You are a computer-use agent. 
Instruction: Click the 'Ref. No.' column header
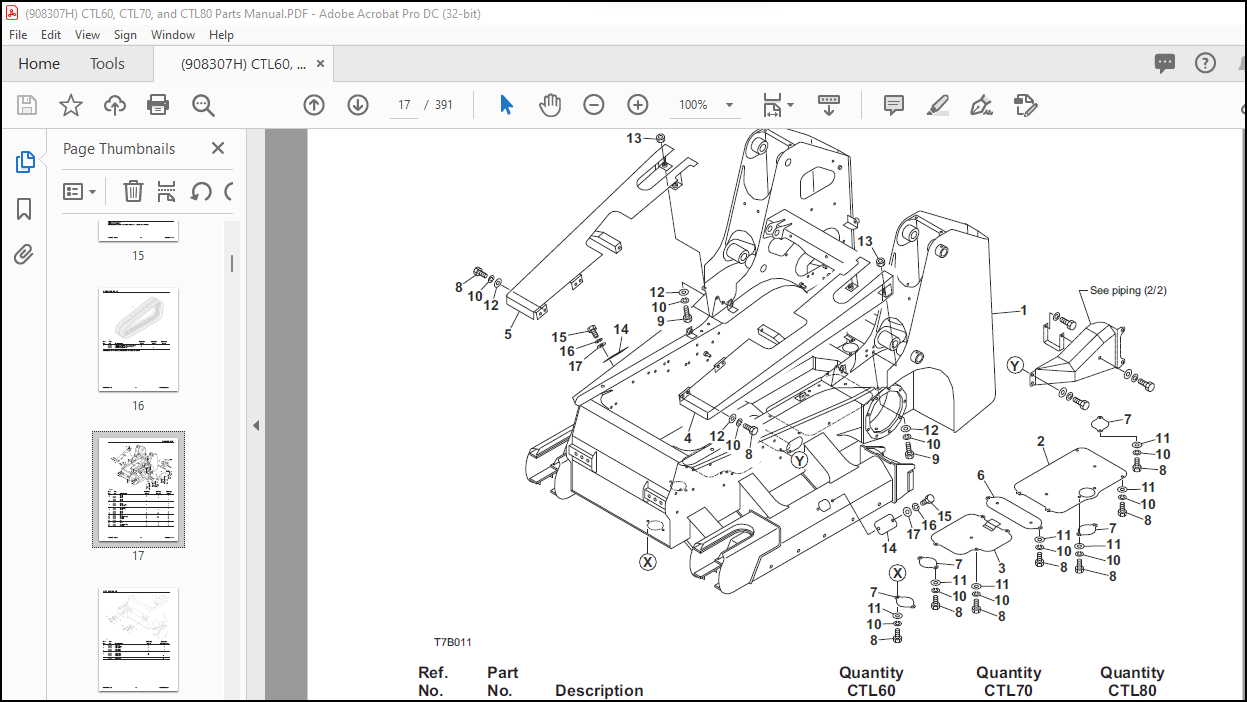pos(433,682)
